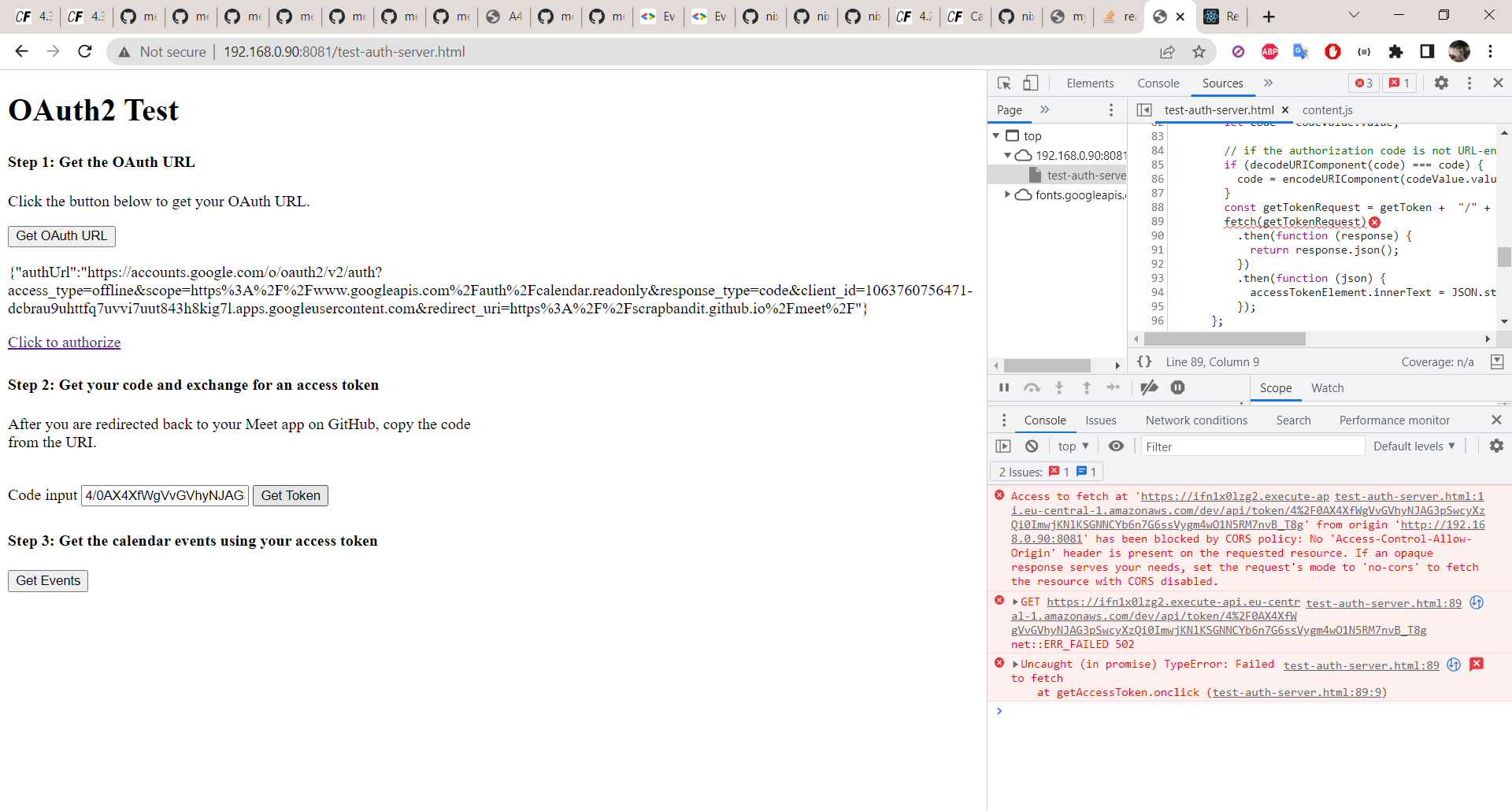Toggle the browser side panel icon

click(1427, 52)
